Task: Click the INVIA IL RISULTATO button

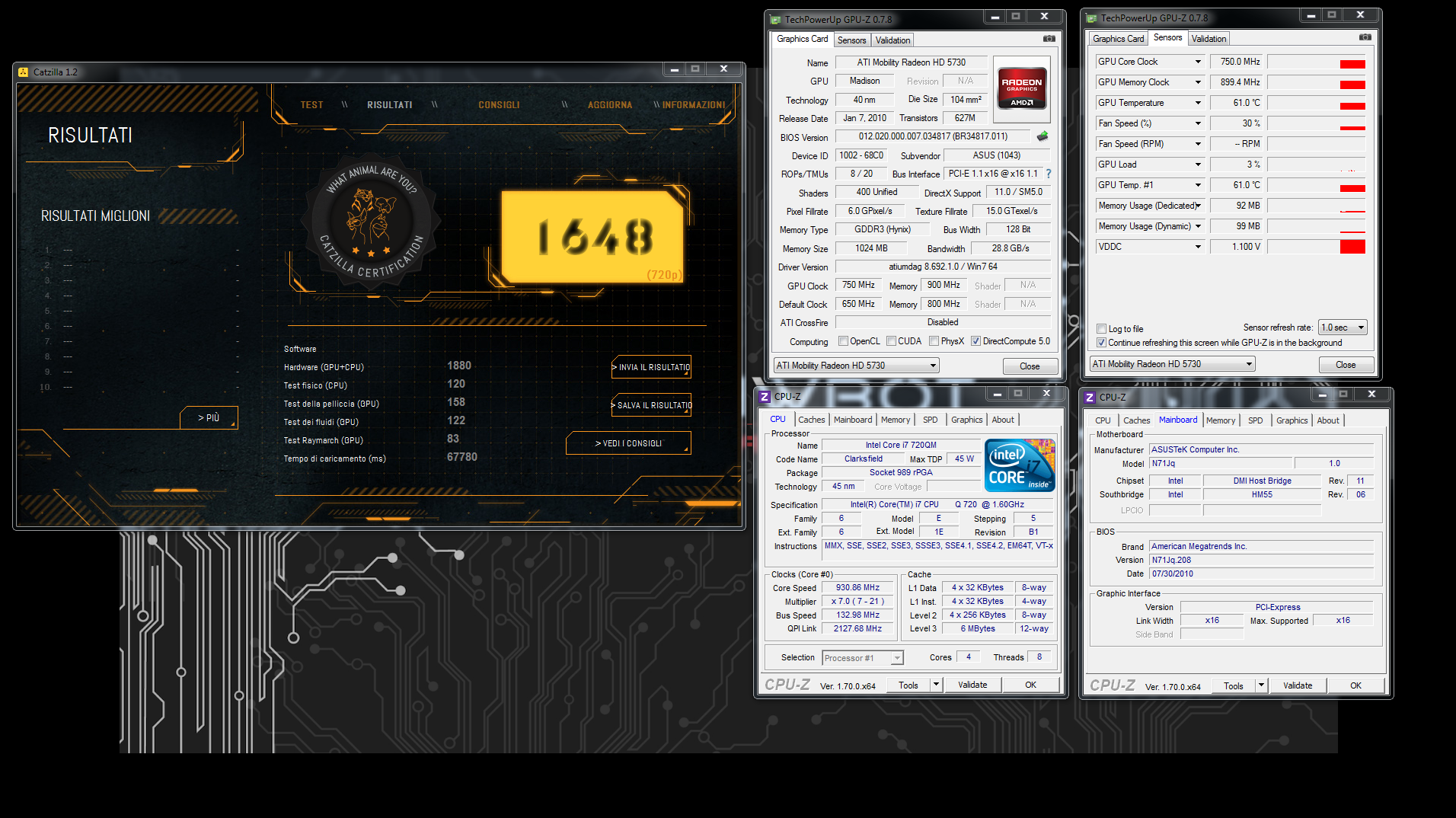Action: pyautogui.click(x=652, y=367)
